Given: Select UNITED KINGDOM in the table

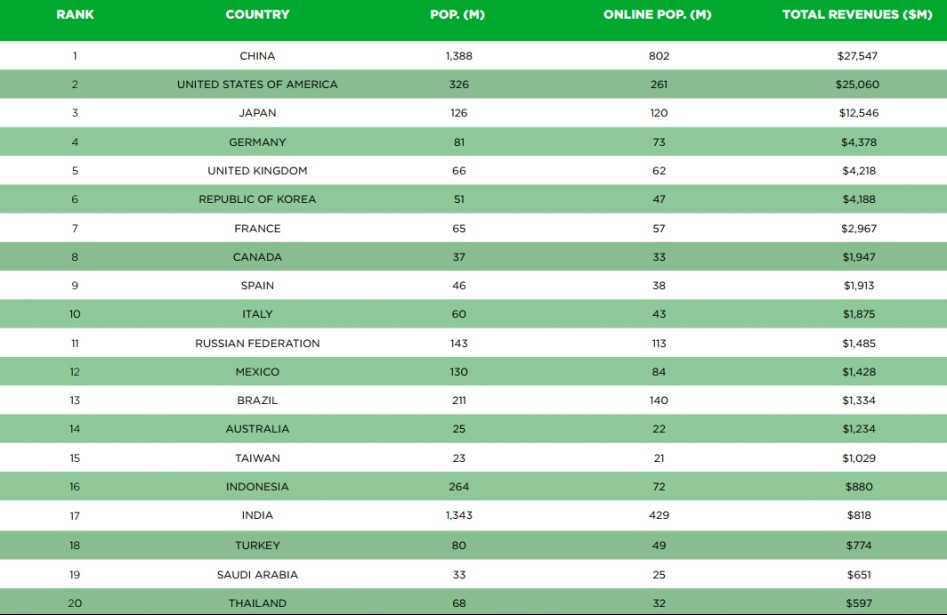Looking at the screenshot, I should coord(257,171).
